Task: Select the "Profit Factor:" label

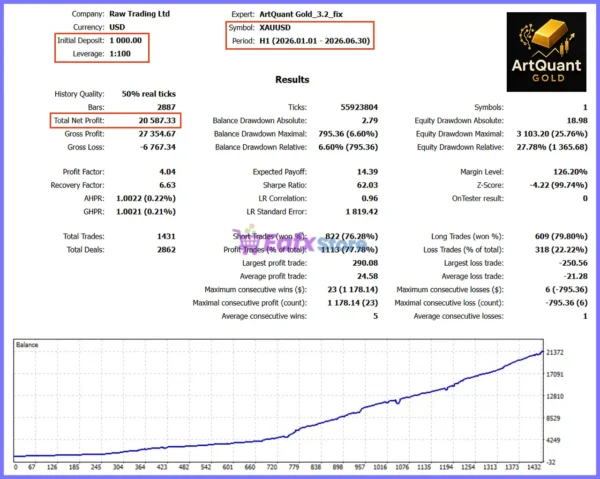Action: [x=83, y=172]
